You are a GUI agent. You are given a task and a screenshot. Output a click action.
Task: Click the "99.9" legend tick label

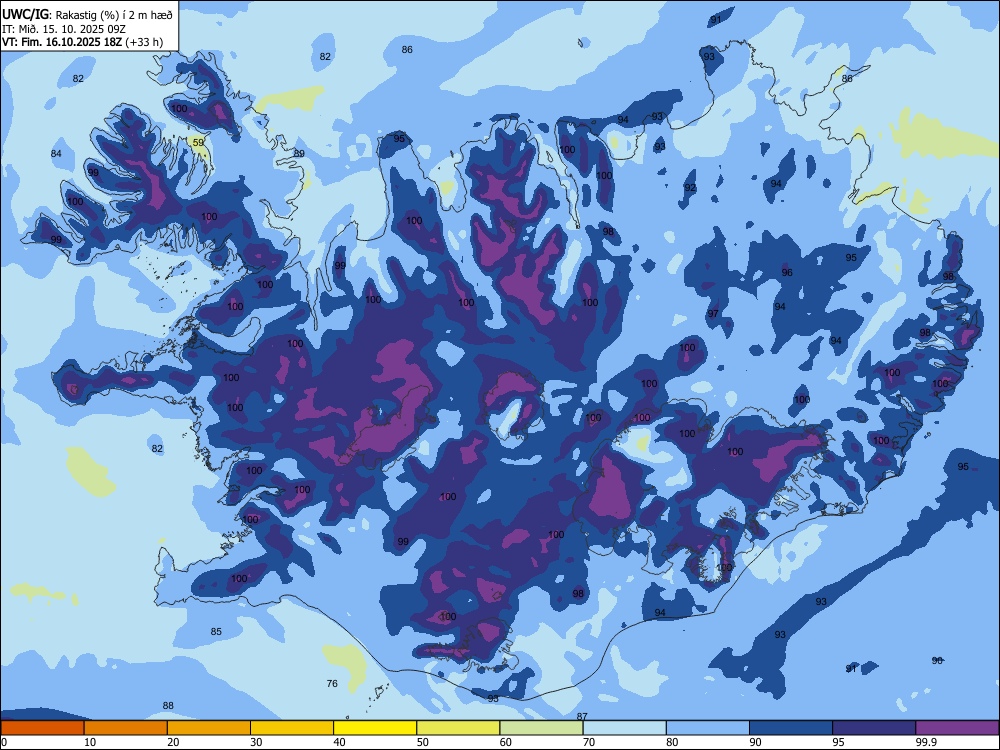[925, 742]
